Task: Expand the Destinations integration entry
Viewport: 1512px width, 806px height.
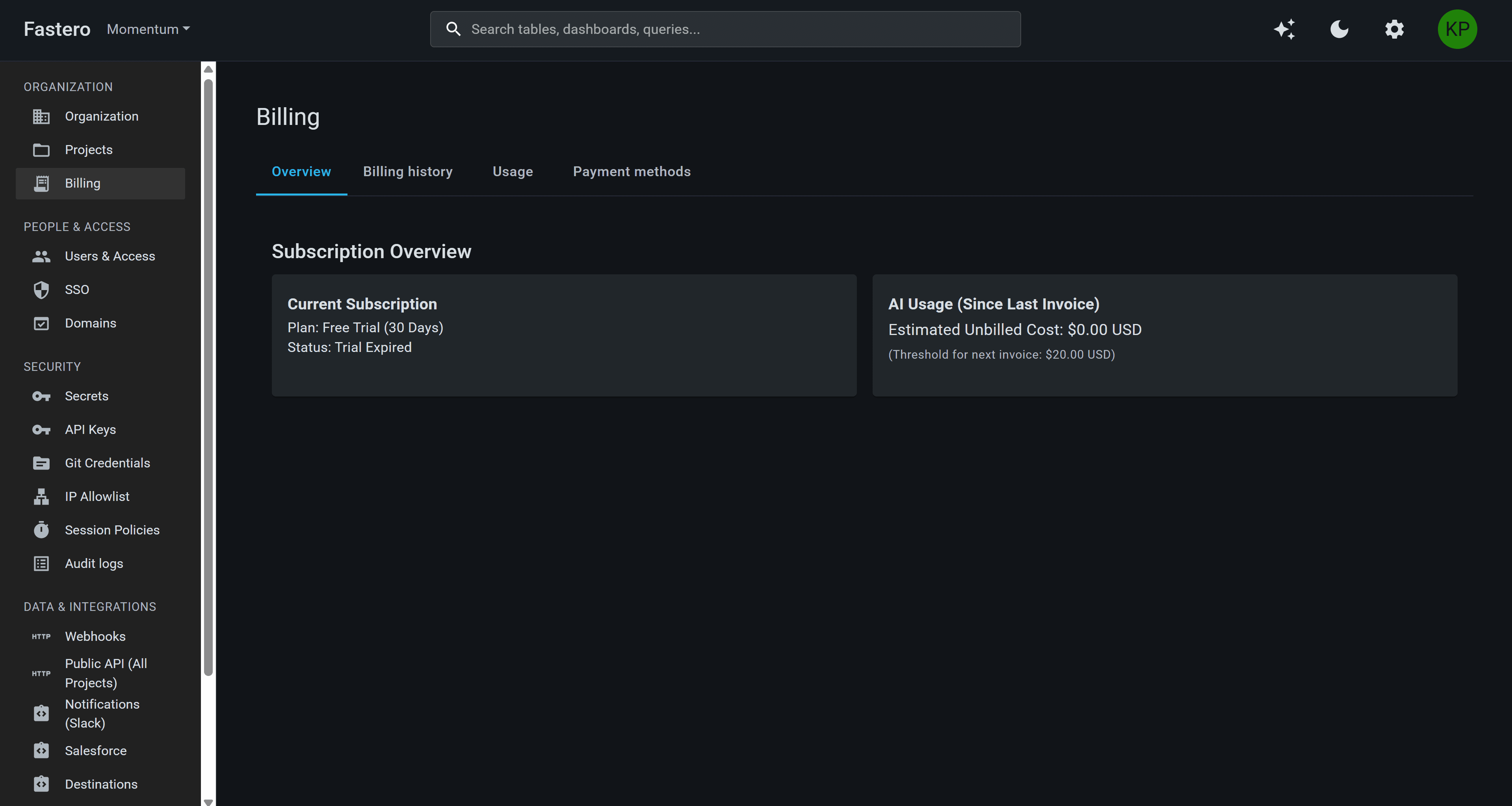Action: [100, 784]
